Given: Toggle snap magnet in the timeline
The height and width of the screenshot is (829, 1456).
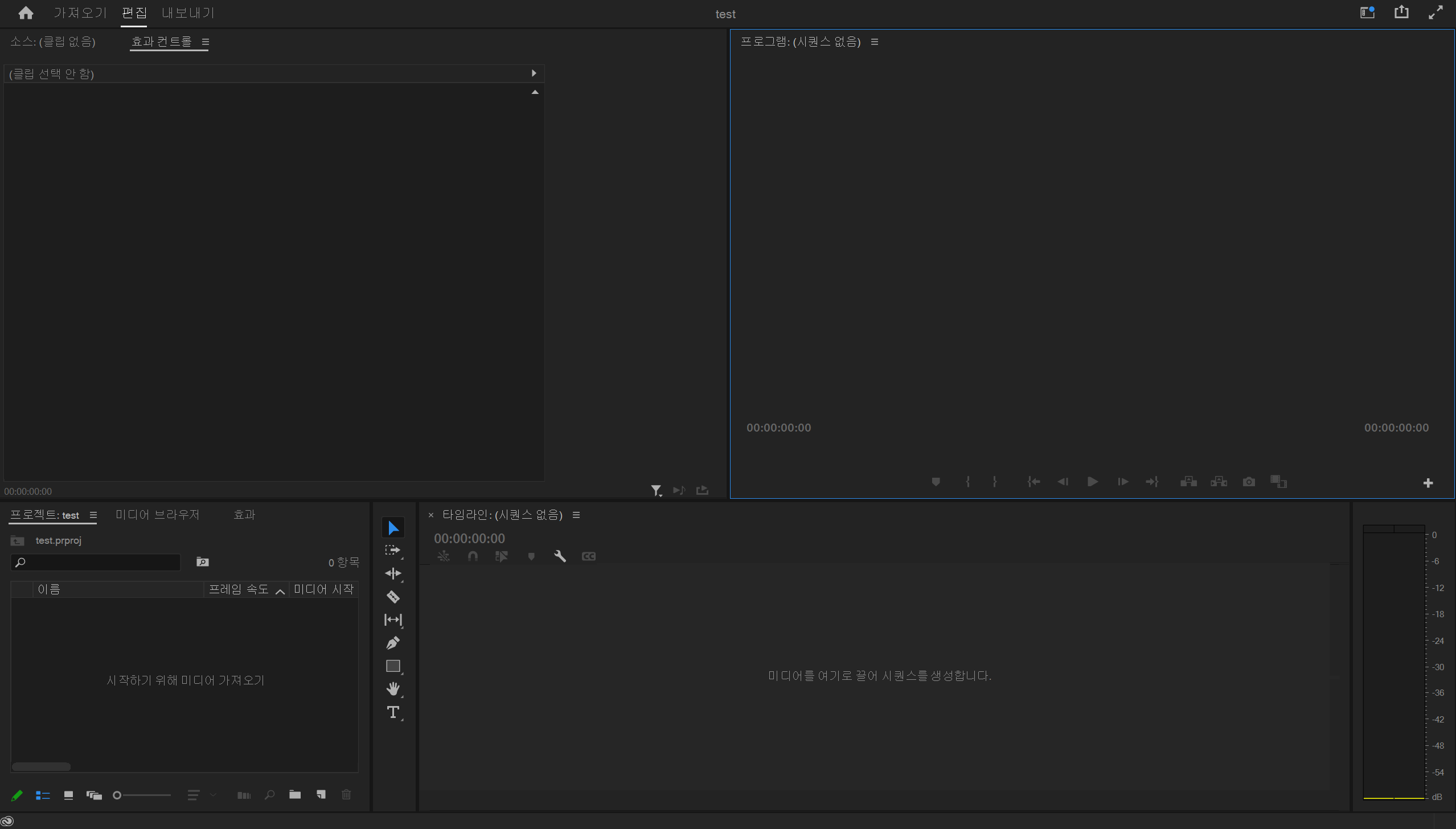Looking at the screenshot, I should pos(473,556).
